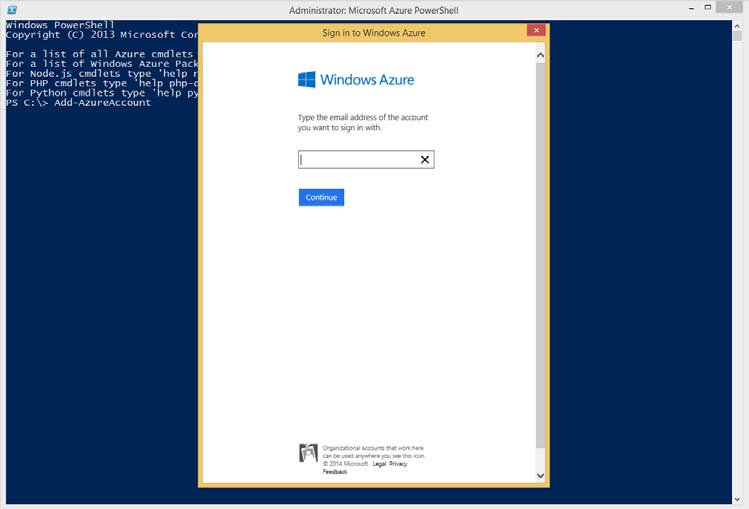
Task: Click the PowerShell window scrollbar down arrow
Action: pos(736,499)
